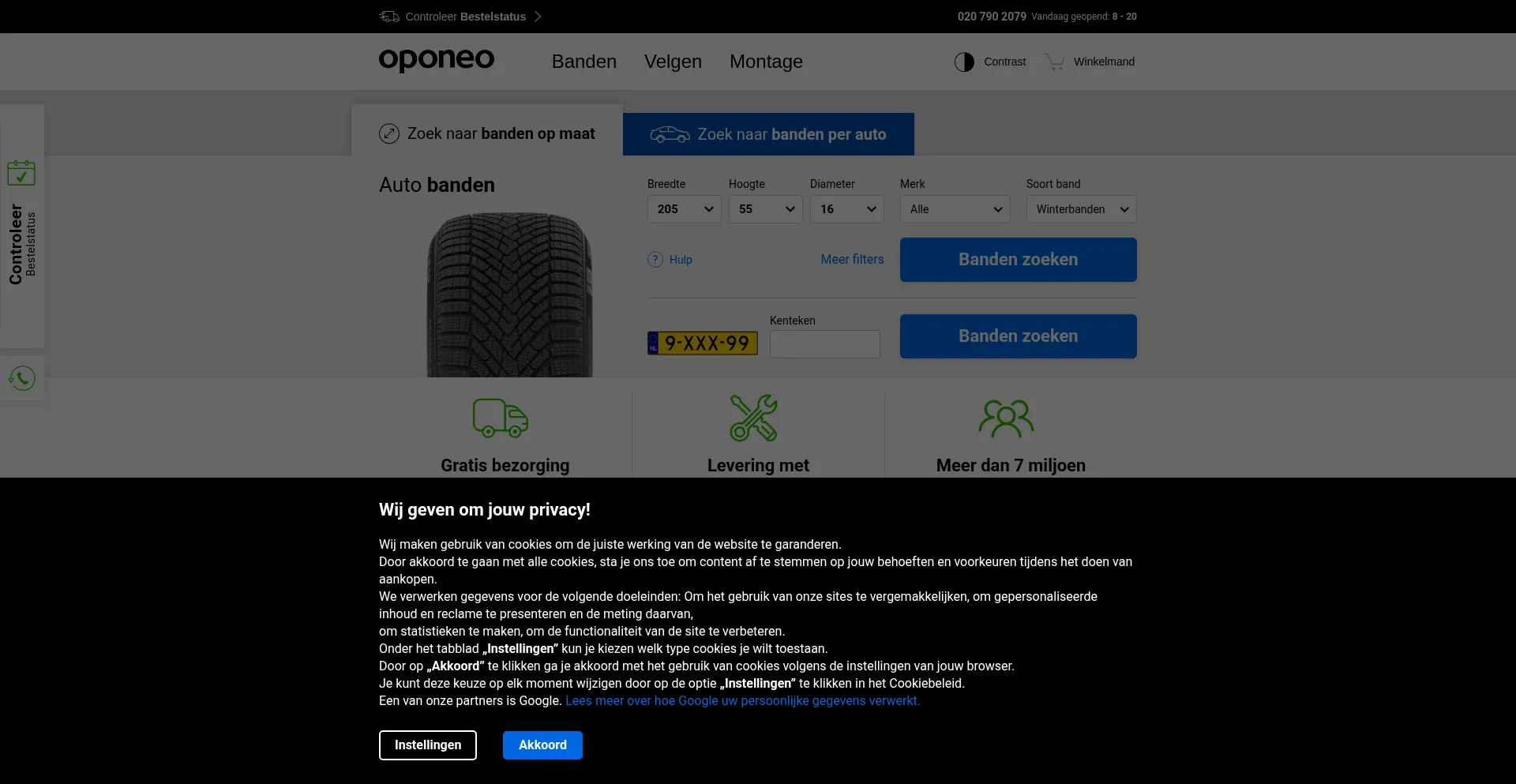Toggle the Contrast mode icon
1516x784 pixels.
[964, 62]
